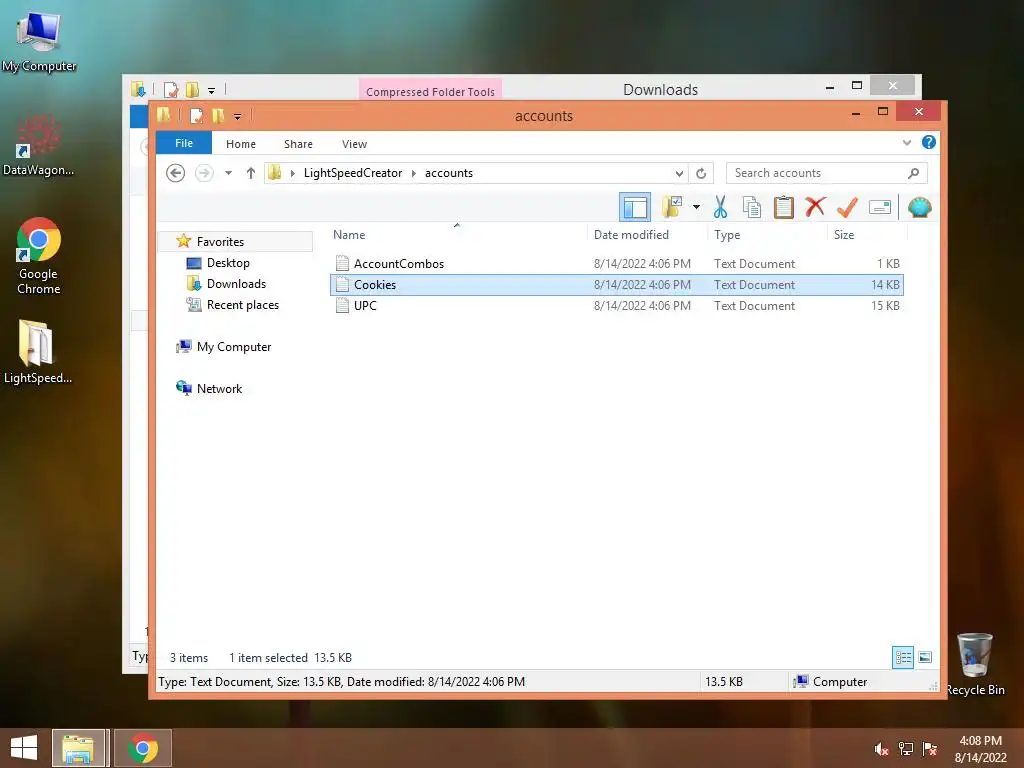This screenshot has width=1024, height=768.
Task: Click the orange checkmark Properties icon
Action: click(847, 207)
